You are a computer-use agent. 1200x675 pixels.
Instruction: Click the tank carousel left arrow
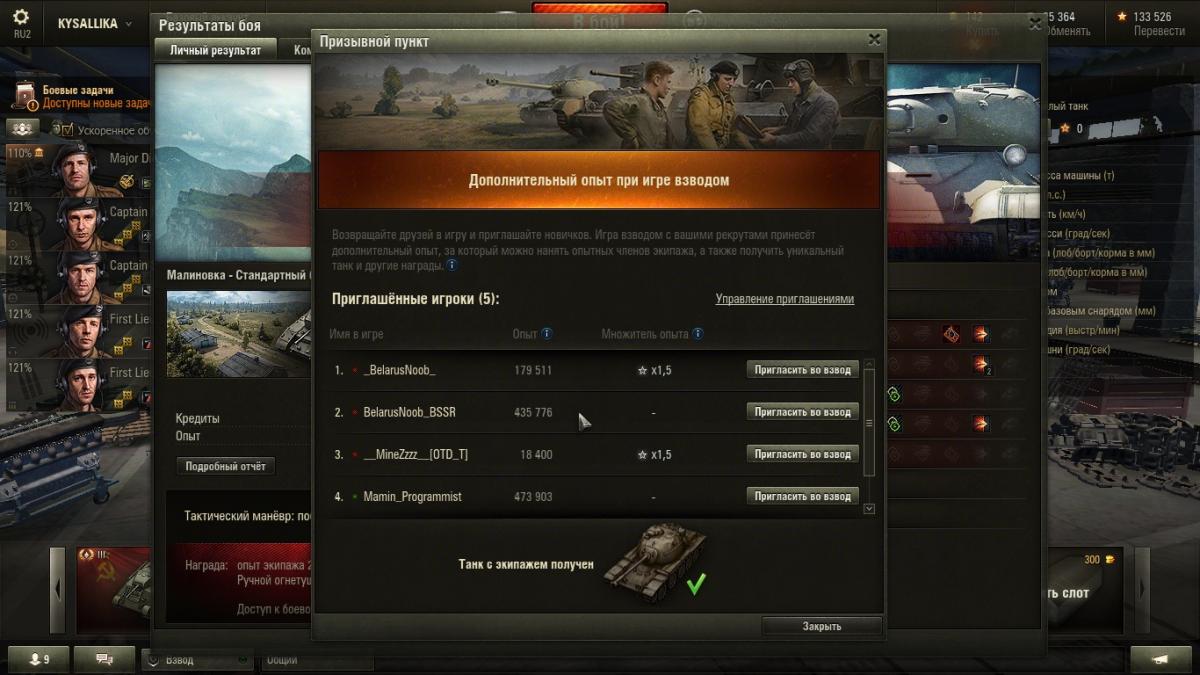(58, 590)
